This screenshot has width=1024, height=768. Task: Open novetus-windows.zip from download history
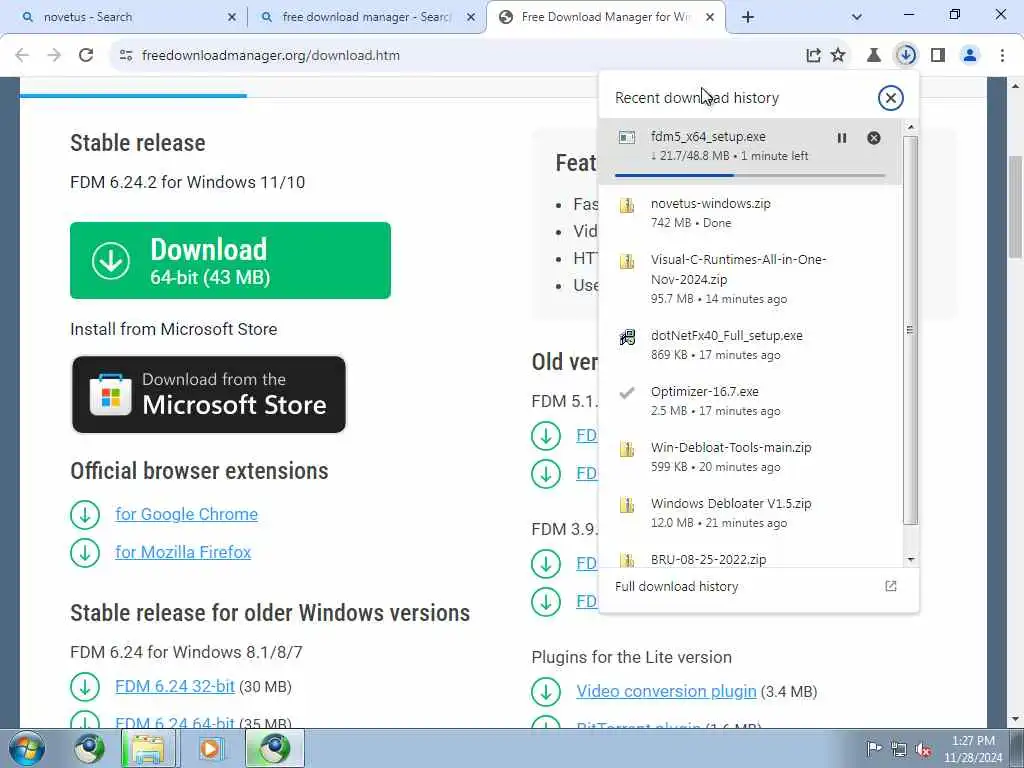click(x=750, y=213)
